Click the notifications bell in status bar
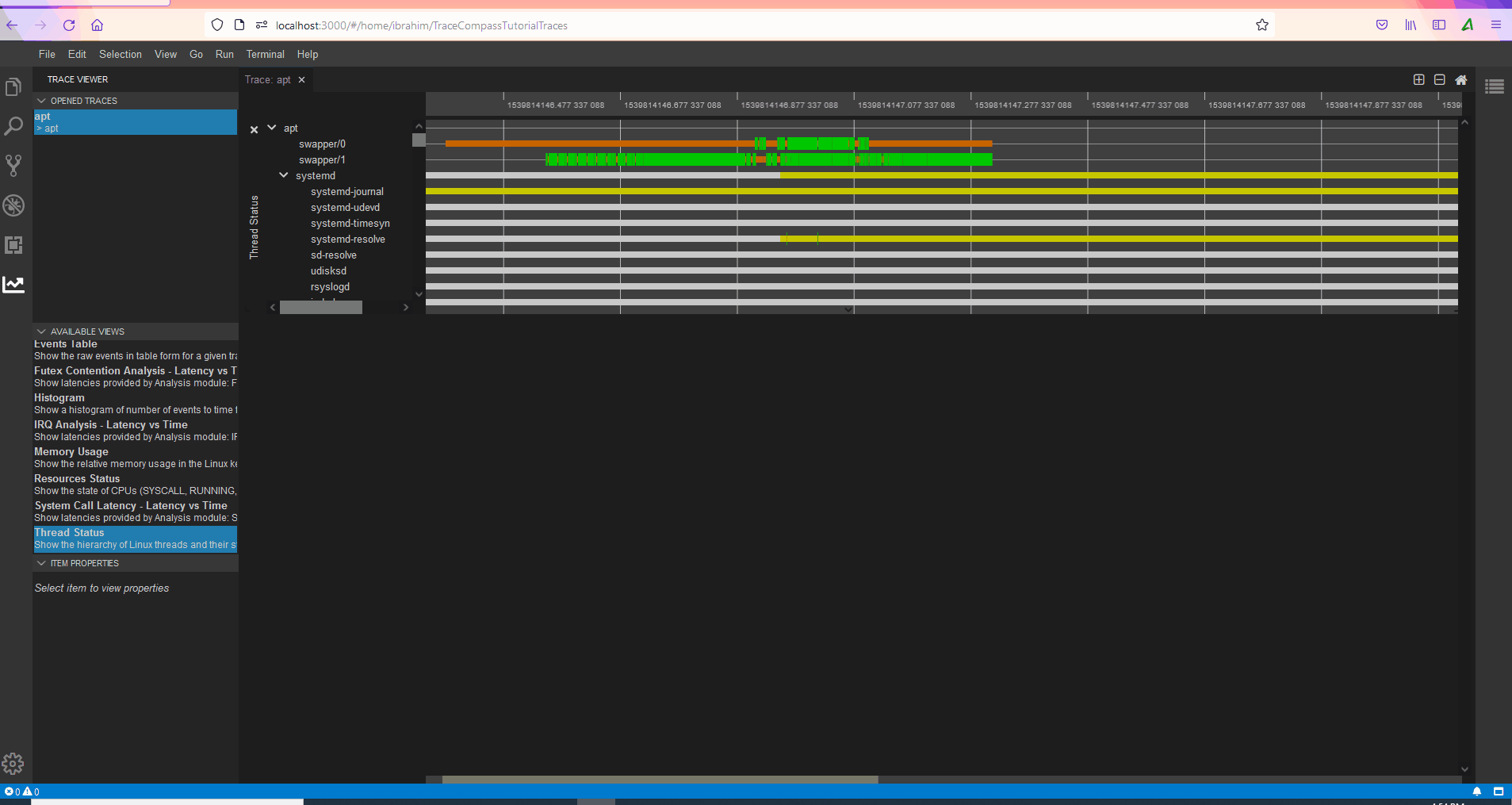The image size is (1512, 805). click(1476, 792)
